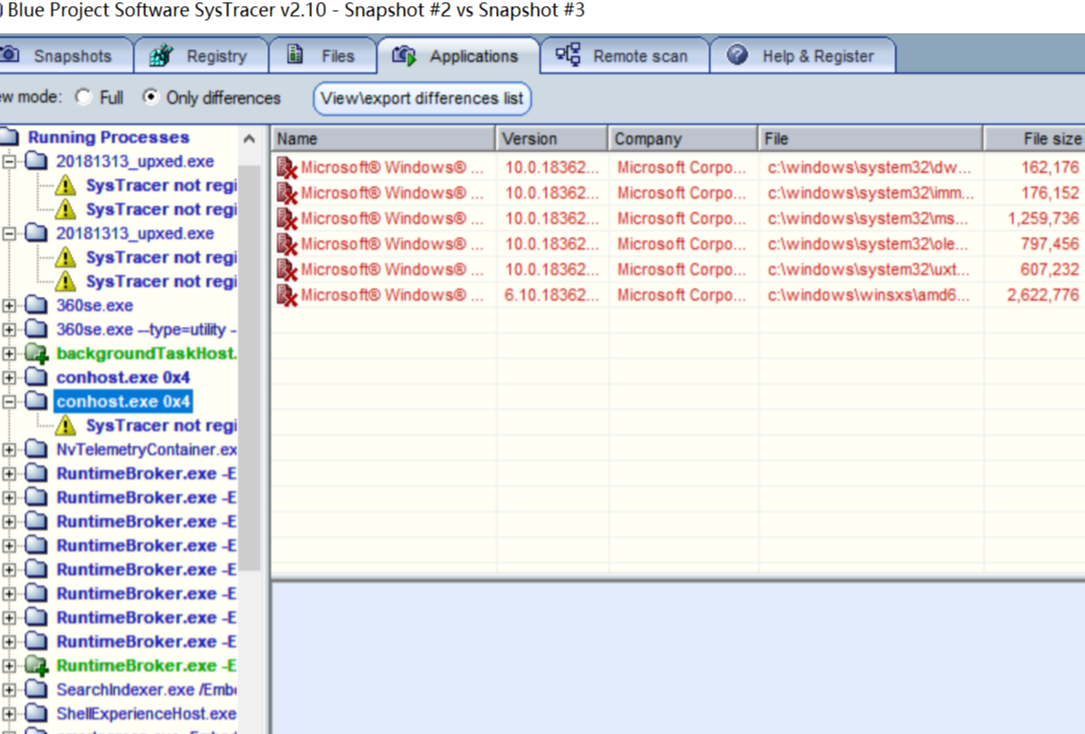Click the Applications tab camera icon

point(404,55)
